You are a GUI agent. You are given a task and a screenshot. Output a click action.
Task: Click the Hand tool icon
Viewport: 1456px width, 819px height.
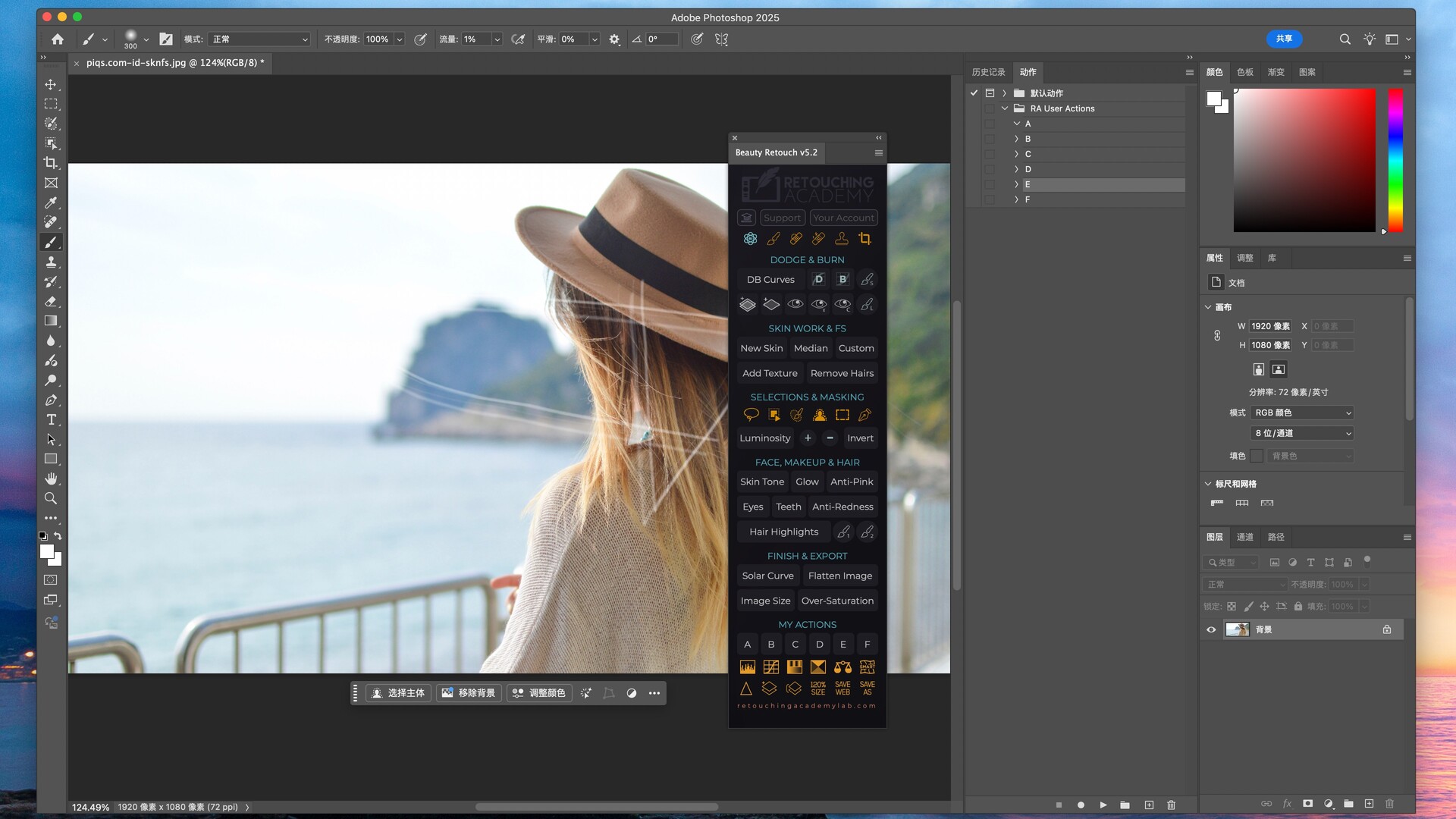pyautogui.click(x=51, y=479)
